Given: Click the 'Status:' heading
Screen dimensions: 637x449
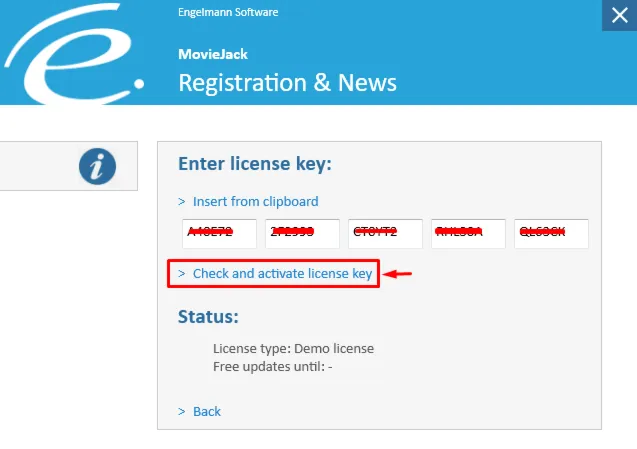Looking at the screenshot, I should click(208, 317).
